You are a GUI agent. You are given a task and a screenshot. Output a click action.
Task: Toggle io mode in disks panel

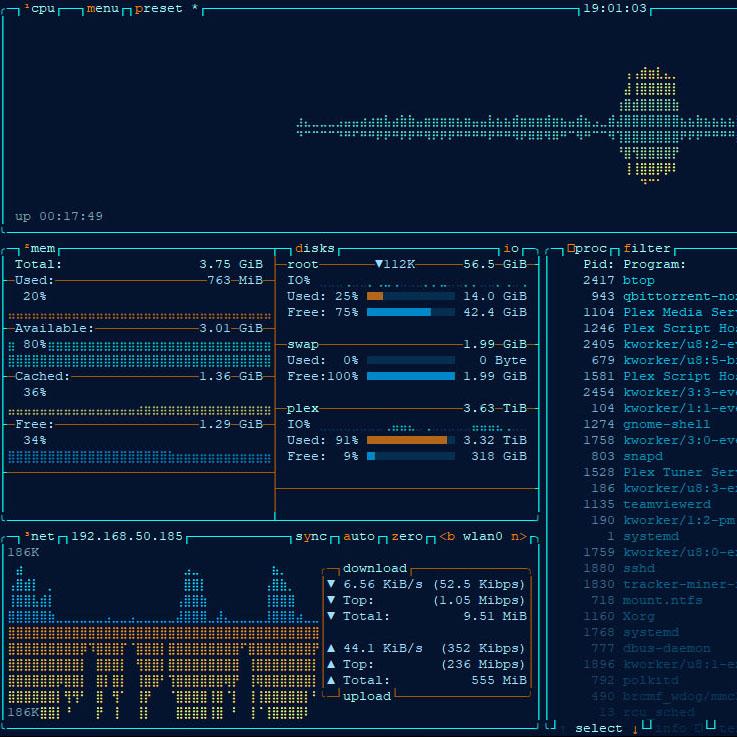pos(511,248)
